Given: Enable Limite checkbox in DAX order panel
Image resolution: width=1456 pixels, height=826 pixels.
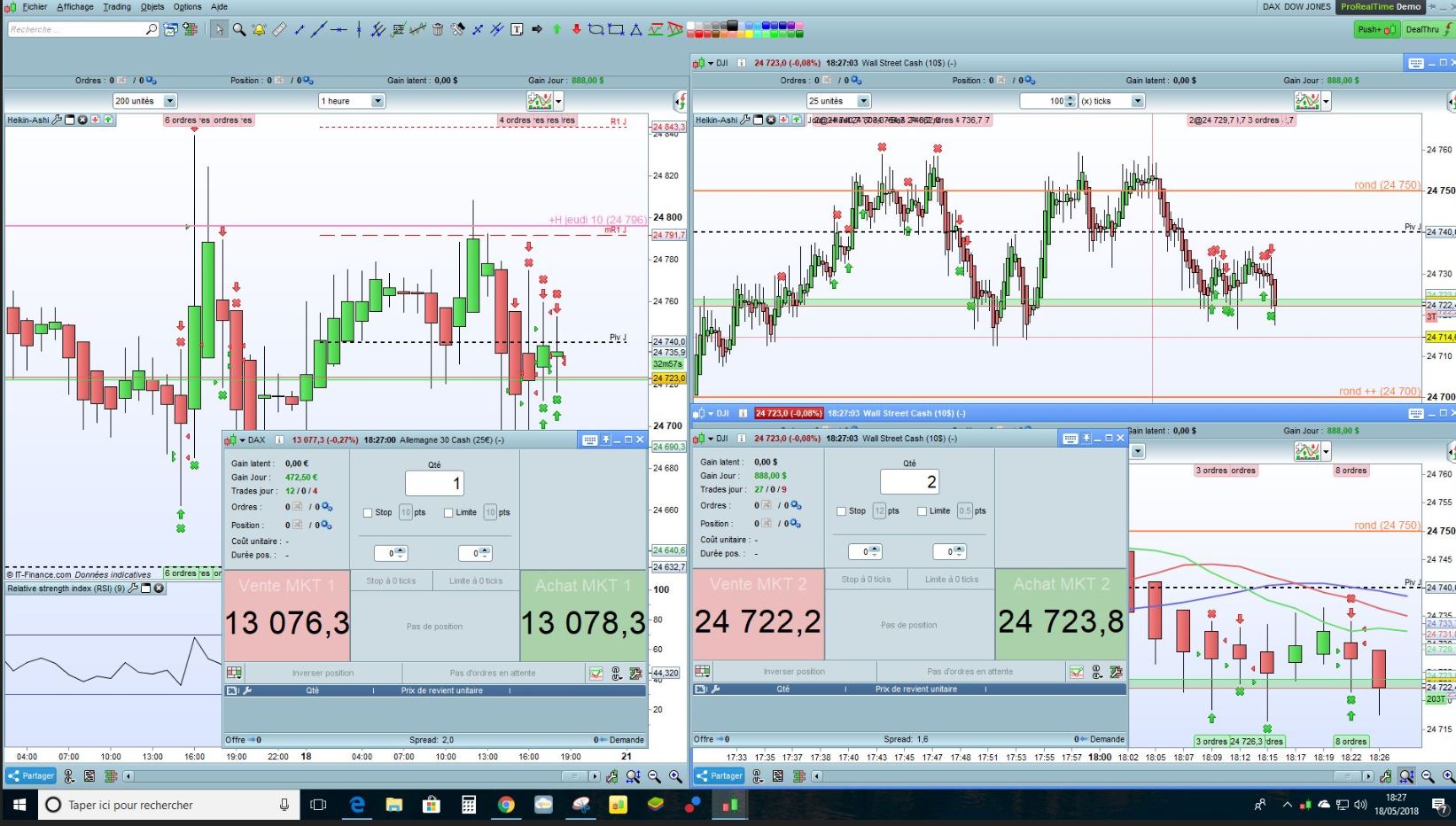Looking at the screenshot, I should point(448,512).
